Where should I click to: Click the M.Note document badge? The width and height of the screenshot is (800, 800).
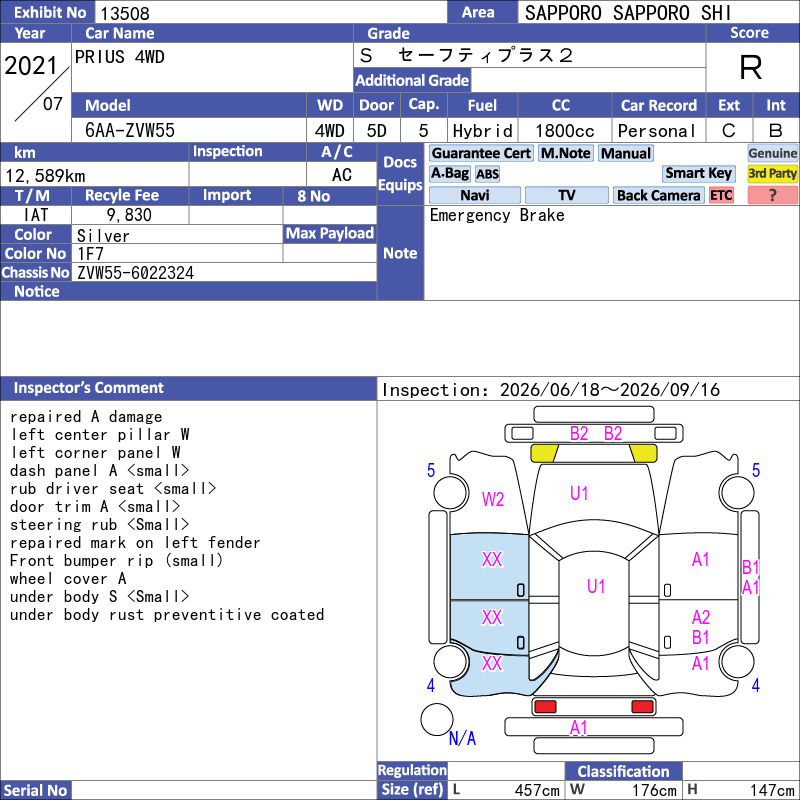pyautogui.click(x=565, y=153)
